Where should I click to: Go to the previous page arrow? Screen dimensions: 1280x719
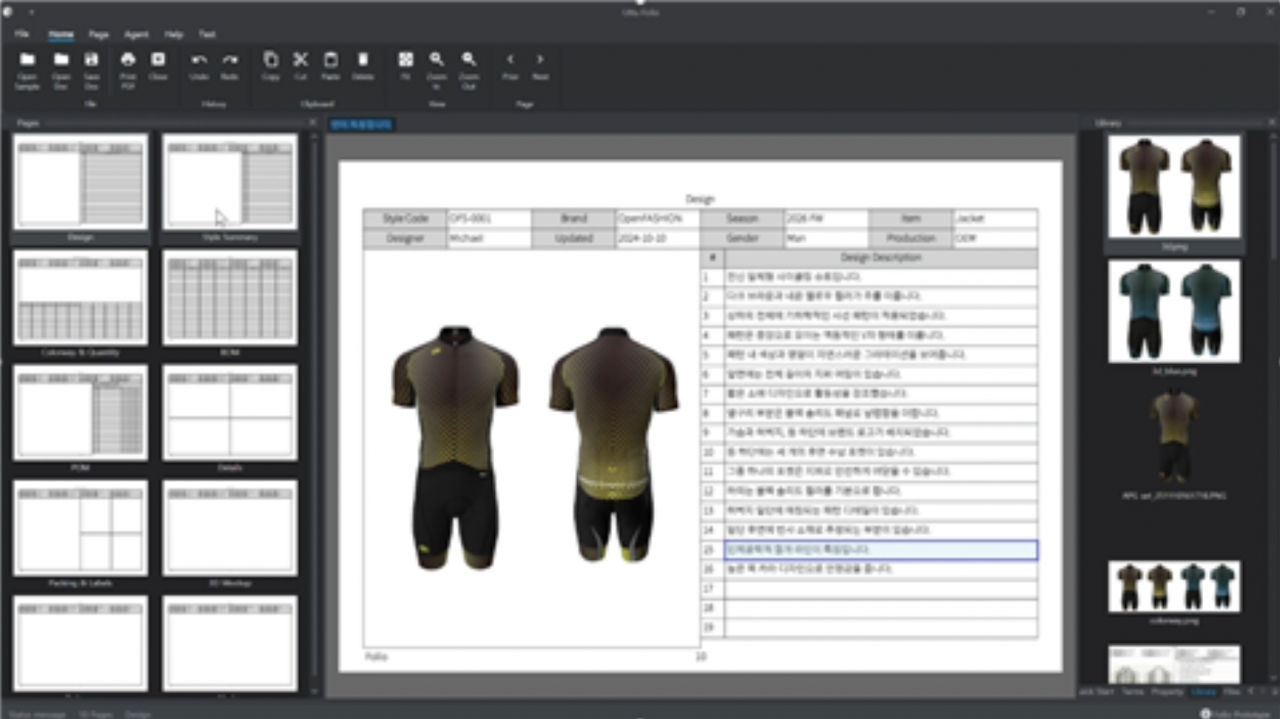tap(510, 61)
